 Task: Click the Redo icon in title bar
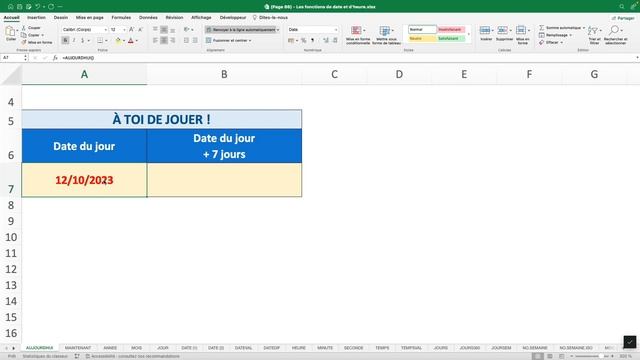coord(51,7)
